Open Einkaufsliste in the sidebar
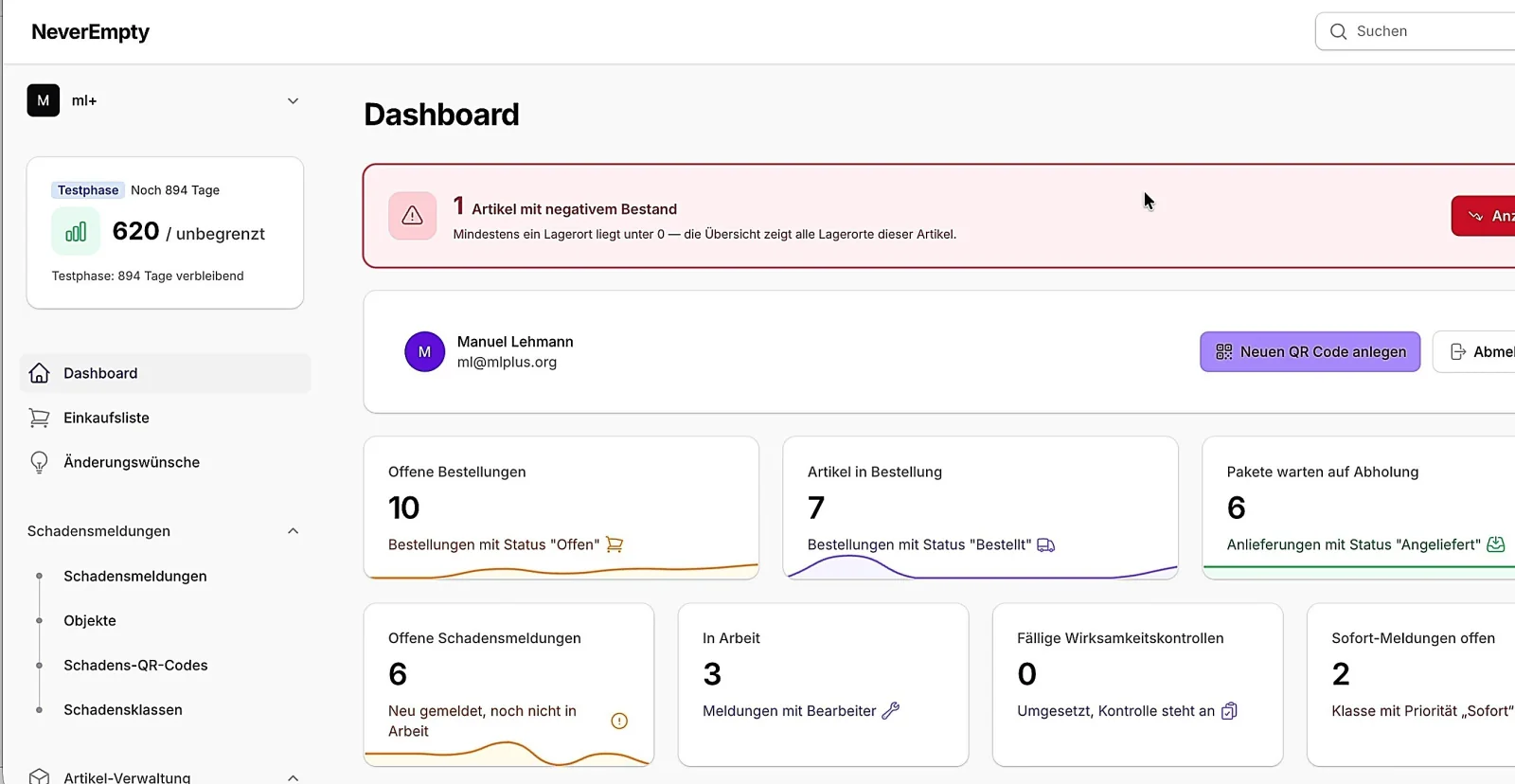This screenshot has width=1515, height=784. pyautogui.click(x=165, y=418)
